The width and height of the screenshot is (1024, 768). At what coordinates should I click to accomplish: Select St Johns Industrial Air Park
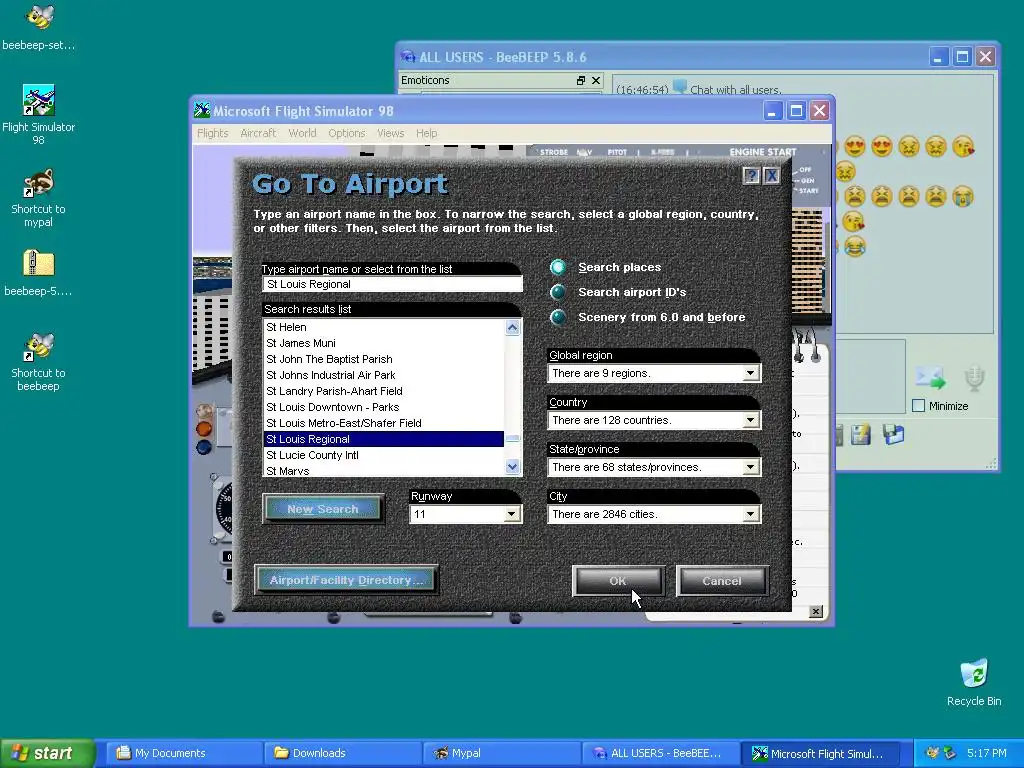383,375
